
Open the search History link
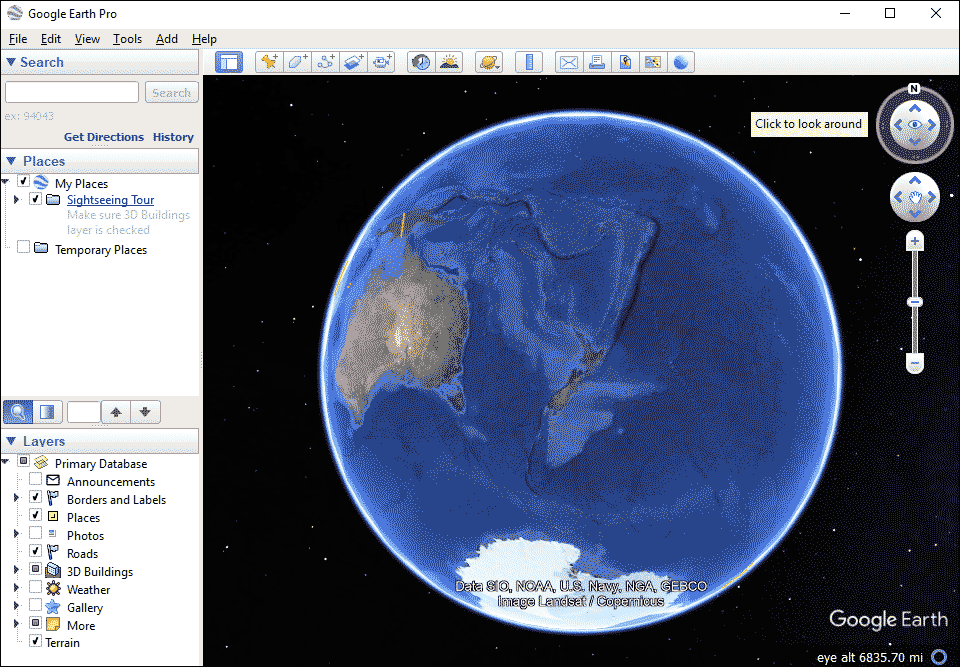[173, 137]
